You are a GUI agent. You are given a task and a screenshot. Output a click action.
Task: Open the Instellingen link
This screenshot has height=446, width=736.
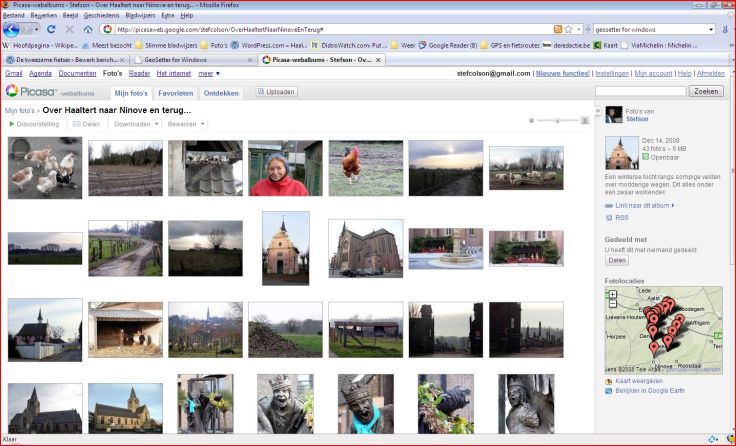(612, 74)
